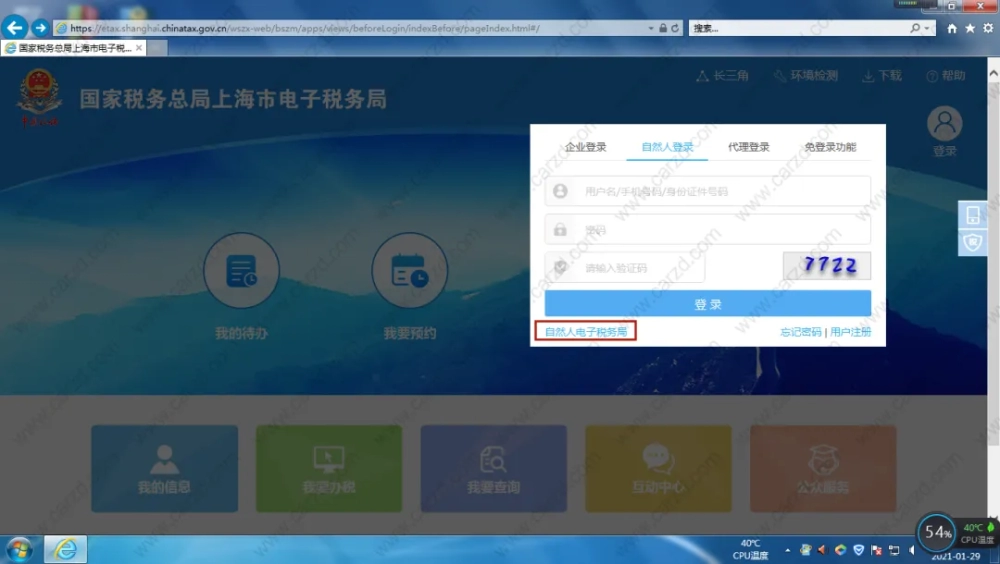Open the 公众服务 orange tile
Viewport: 1000px width, 564px height.
[x=823, y=469]
